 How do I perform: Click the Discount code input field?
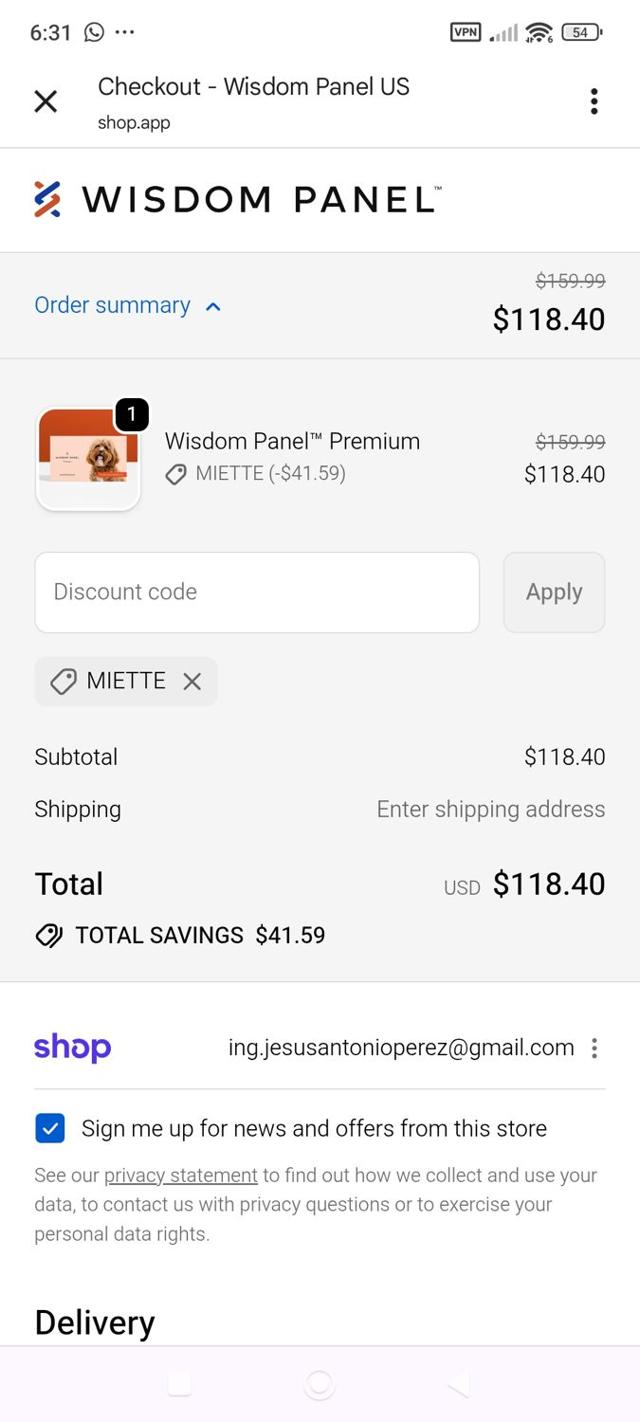coord(257,592)
